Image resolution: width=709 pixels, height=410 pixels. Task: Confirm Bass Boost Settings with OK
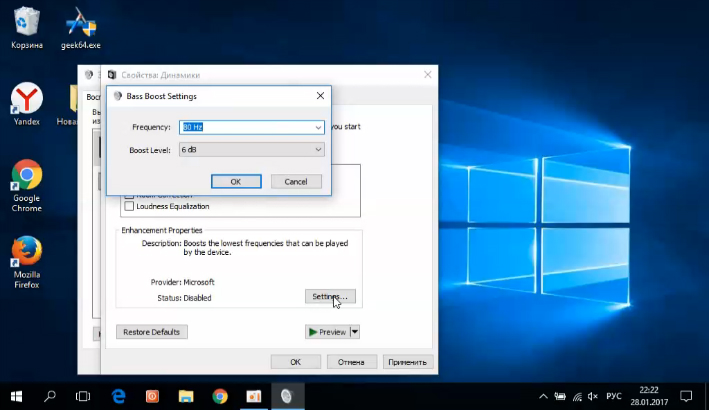(236, 181)
